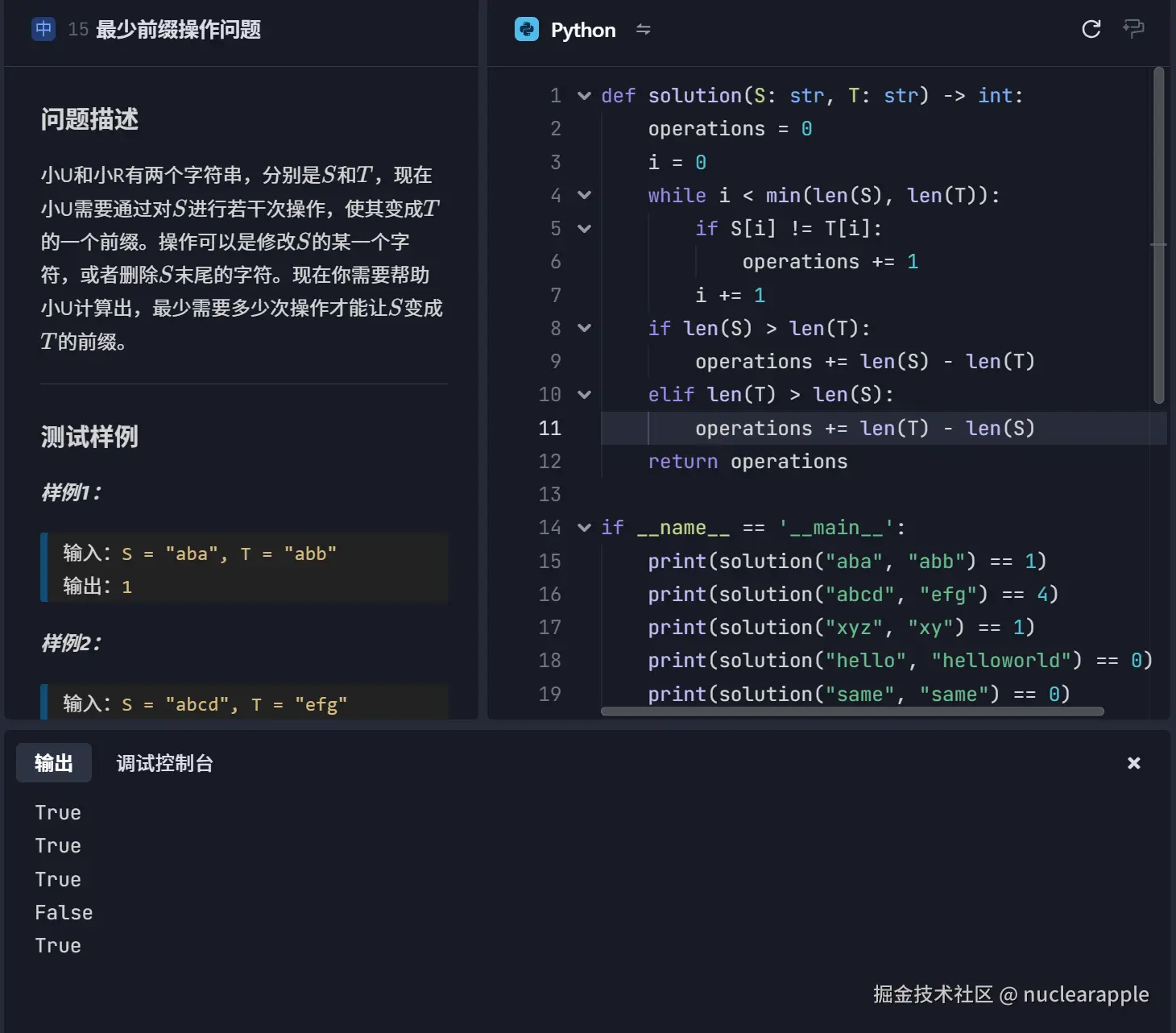
Task: Click sample input S = "abcd", T = "efg"
Action: (205, 704)
